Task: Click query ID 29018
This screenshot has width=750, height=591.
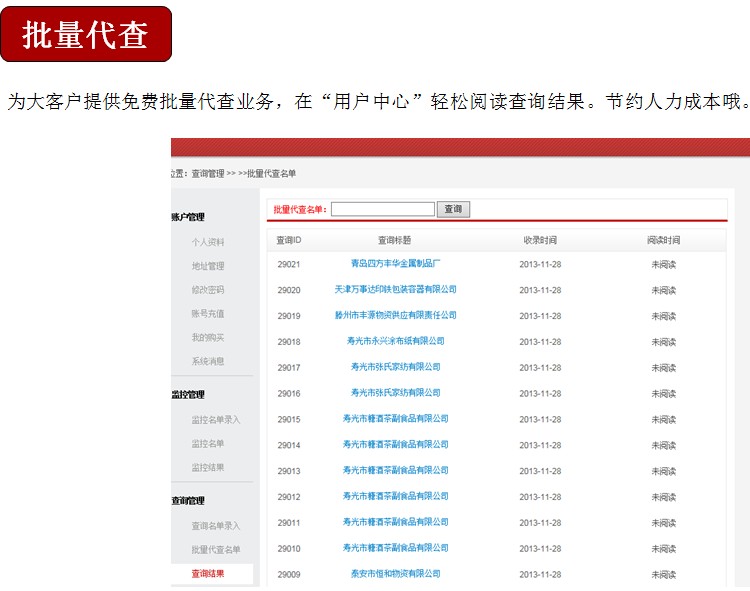Action: pyautogui.click(x=289, y=342)
